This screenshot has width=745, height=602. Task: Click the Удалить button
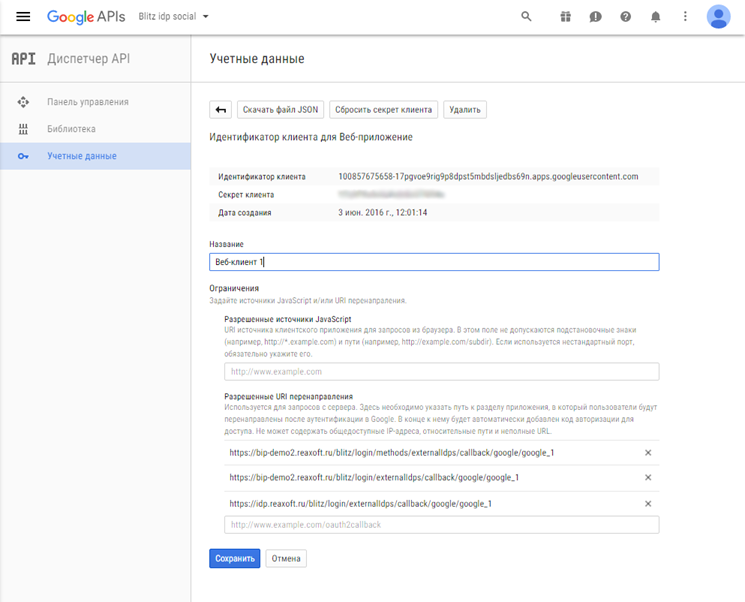465,110
